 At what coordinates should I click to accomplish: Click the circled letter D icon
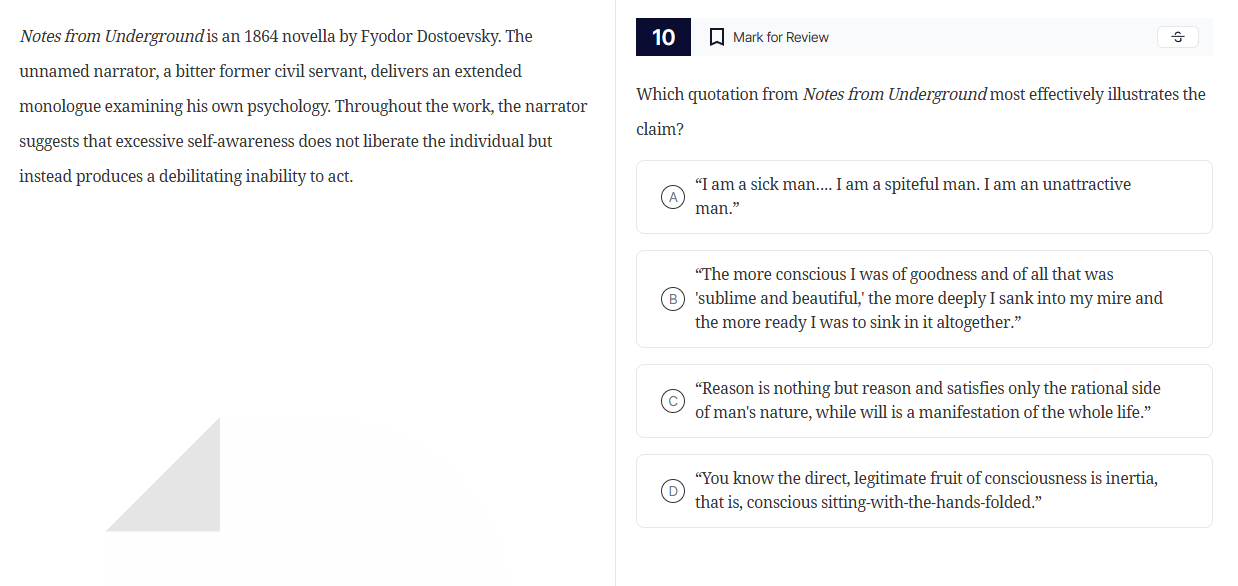pos(672,490)
